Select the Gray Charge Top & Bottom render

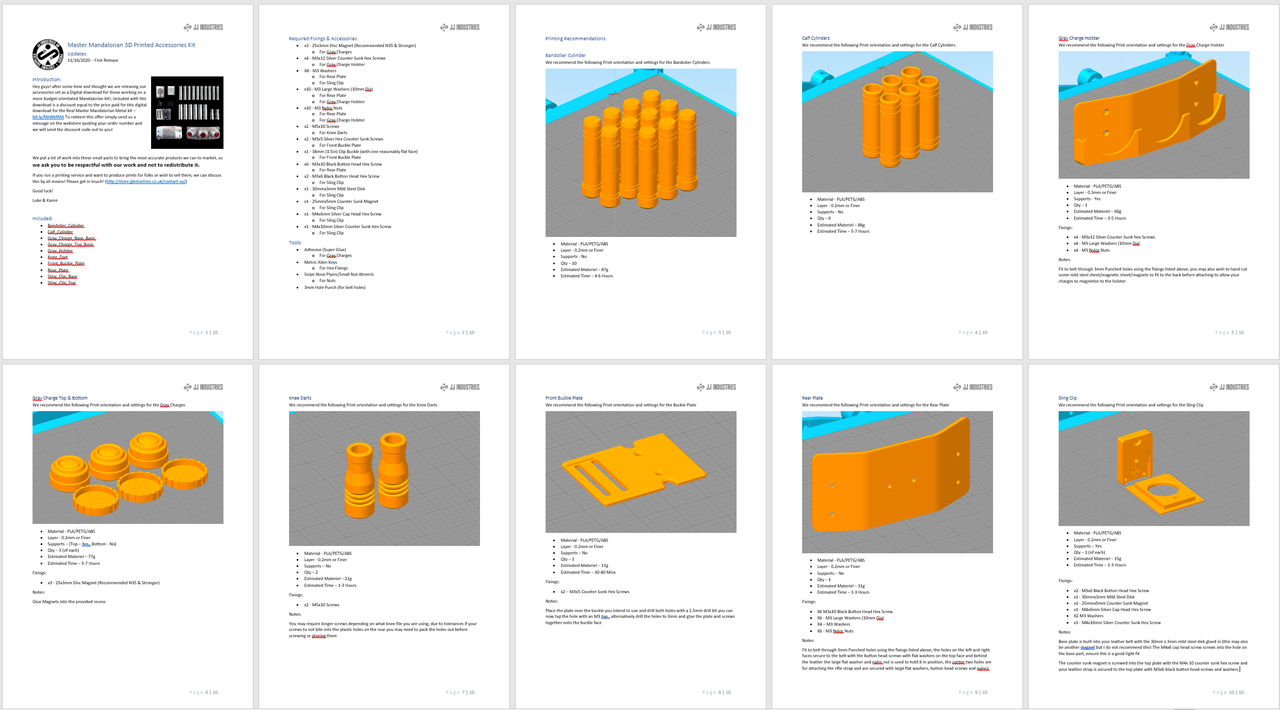128,469
